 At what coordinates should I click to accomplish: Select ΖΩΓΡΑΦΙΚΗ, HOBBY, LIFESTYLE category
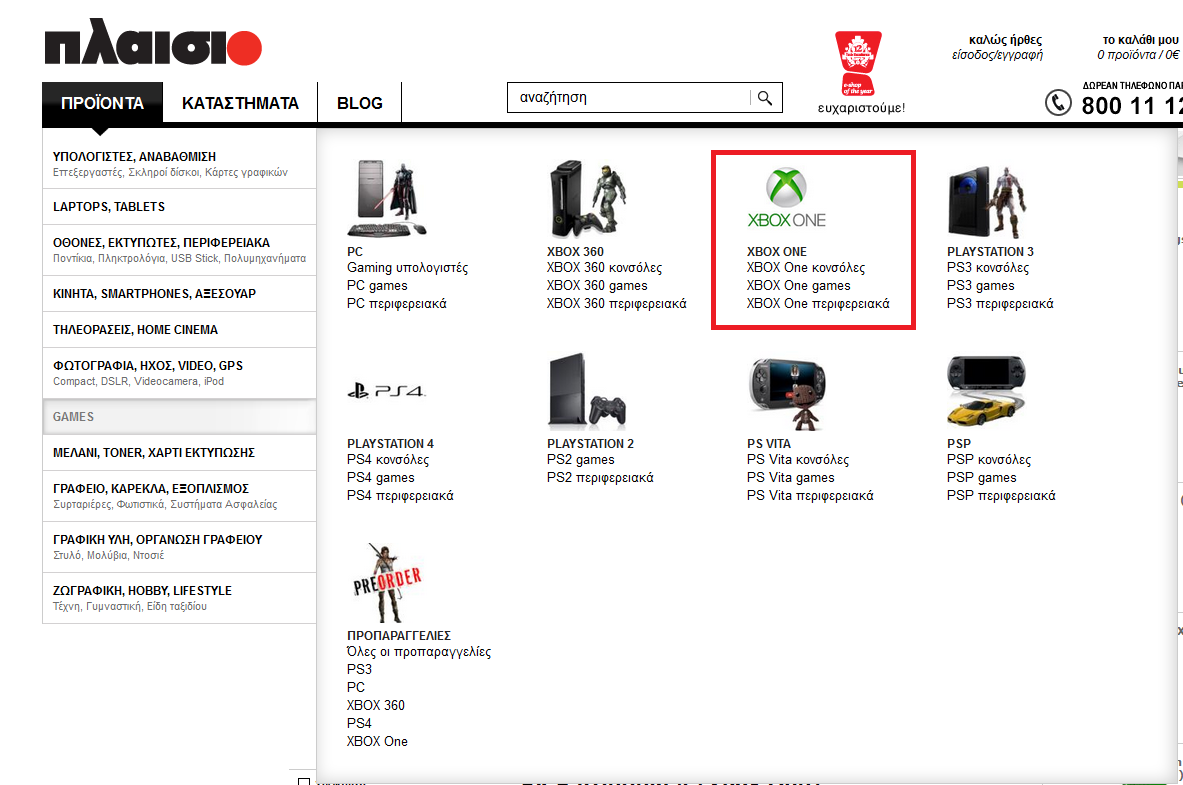[179, 598]
